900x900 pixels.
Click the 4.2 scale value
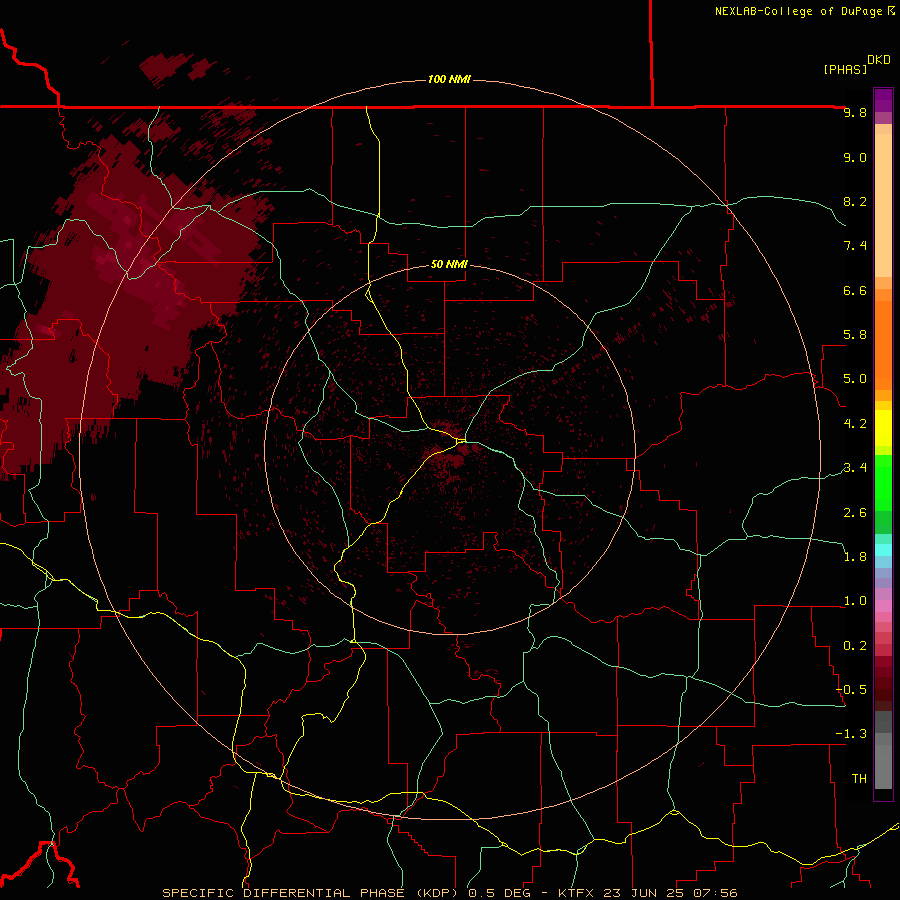pos(855,424)
